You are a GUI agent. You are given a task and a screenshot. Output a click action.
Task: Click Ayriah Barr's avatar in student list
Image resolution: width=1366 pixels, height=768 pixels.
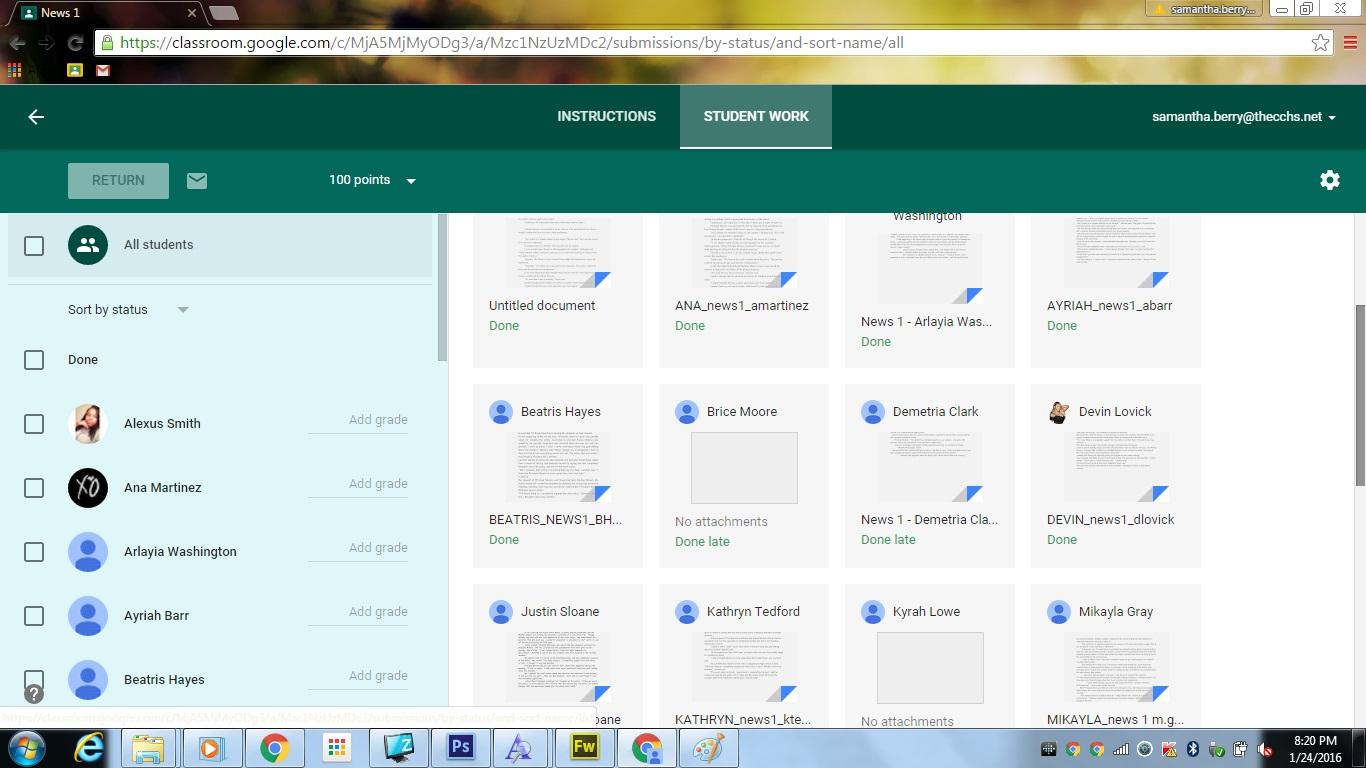88,616
